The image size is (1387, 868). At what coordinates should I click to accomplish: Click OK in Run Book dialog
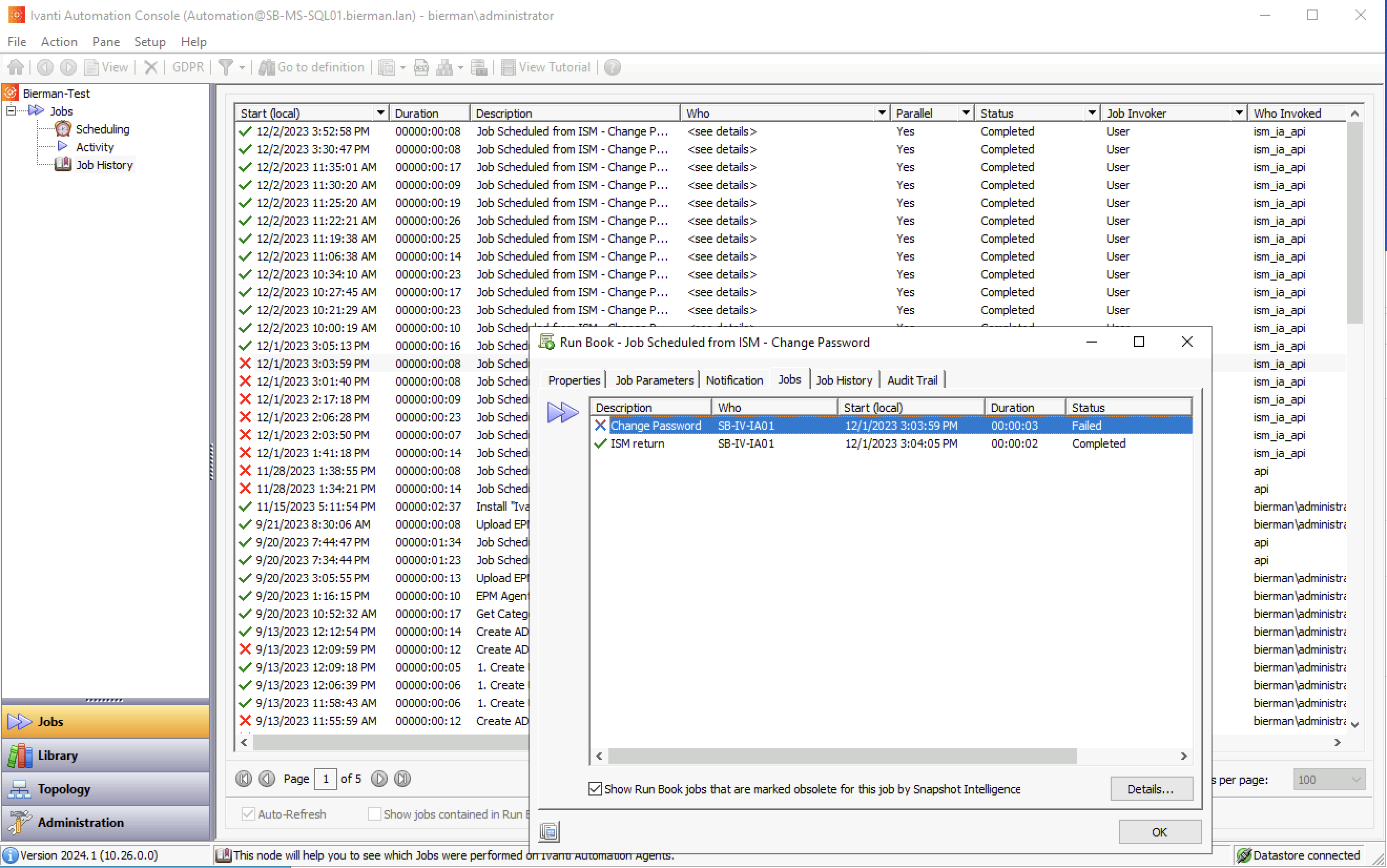pyautogui.click(x=1160, y=832)
